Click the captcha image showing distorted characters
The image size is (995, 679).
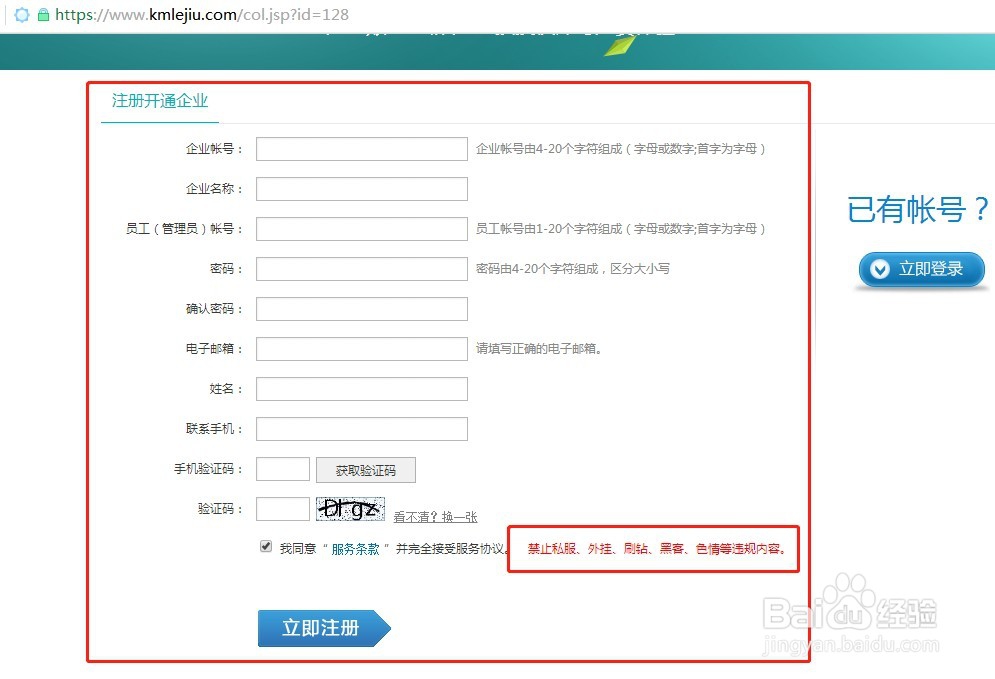(350, 509)
